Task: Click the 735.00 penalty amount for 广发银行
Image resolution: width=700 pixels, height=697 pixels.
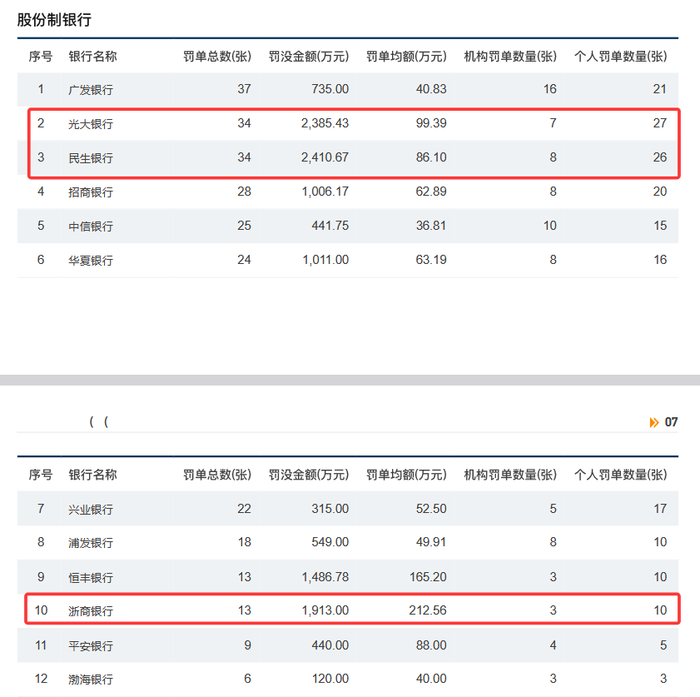Action: tap(330, 89)
